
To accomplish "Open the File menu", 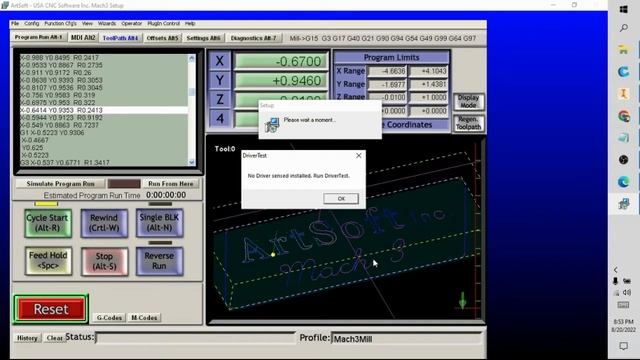I will pyautogui.click(x=15, y=24).
